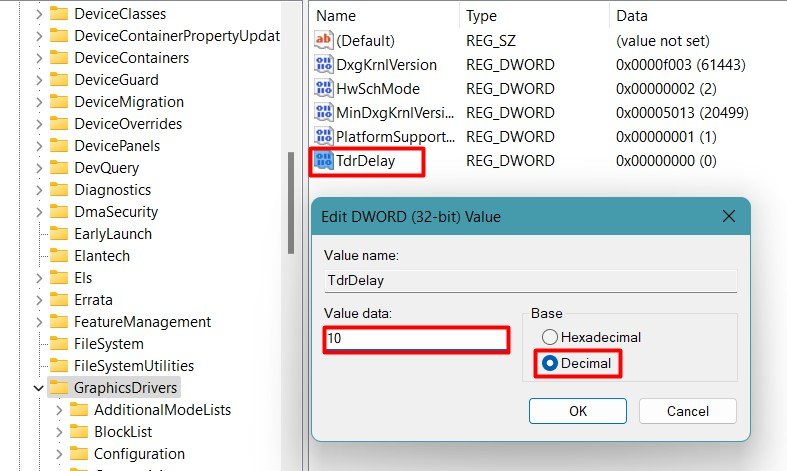Expand the Configuration subkey

tap(59, 454)
